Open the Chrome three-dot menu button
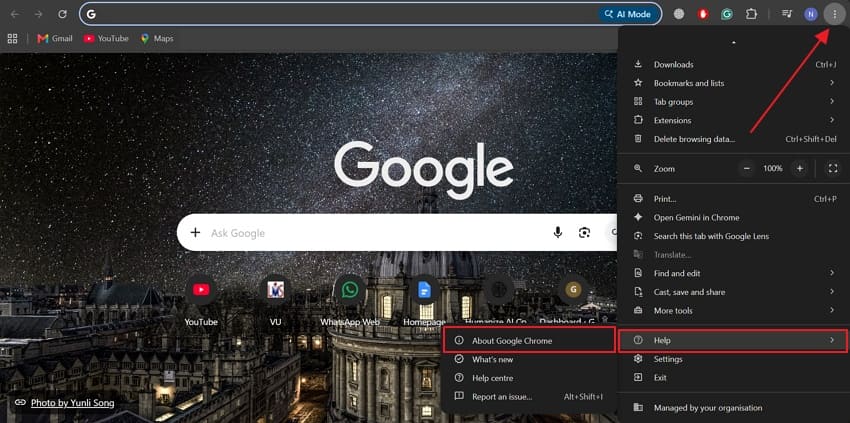 834,14
